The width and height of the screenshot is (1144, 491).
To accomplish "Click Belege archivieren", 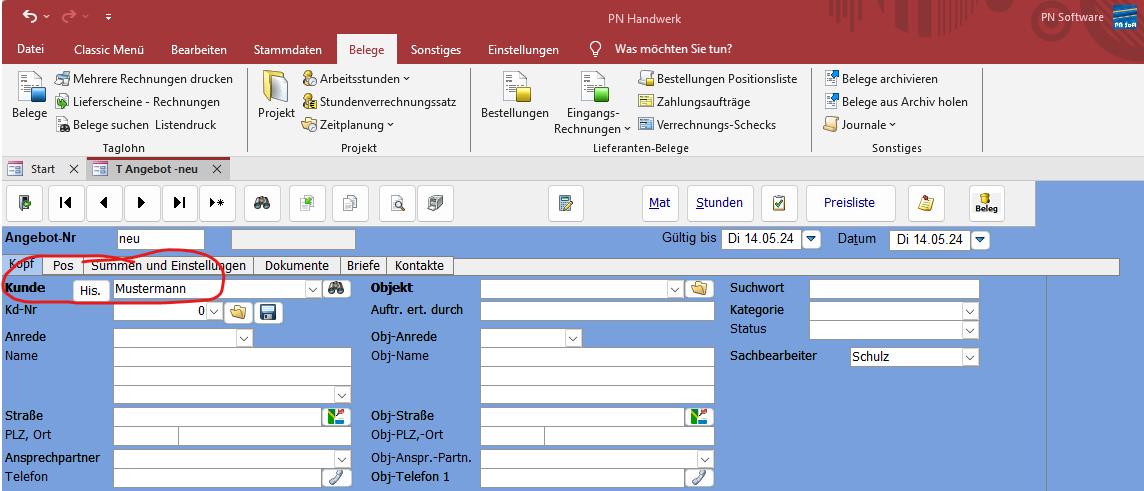I will pos(881,78).
